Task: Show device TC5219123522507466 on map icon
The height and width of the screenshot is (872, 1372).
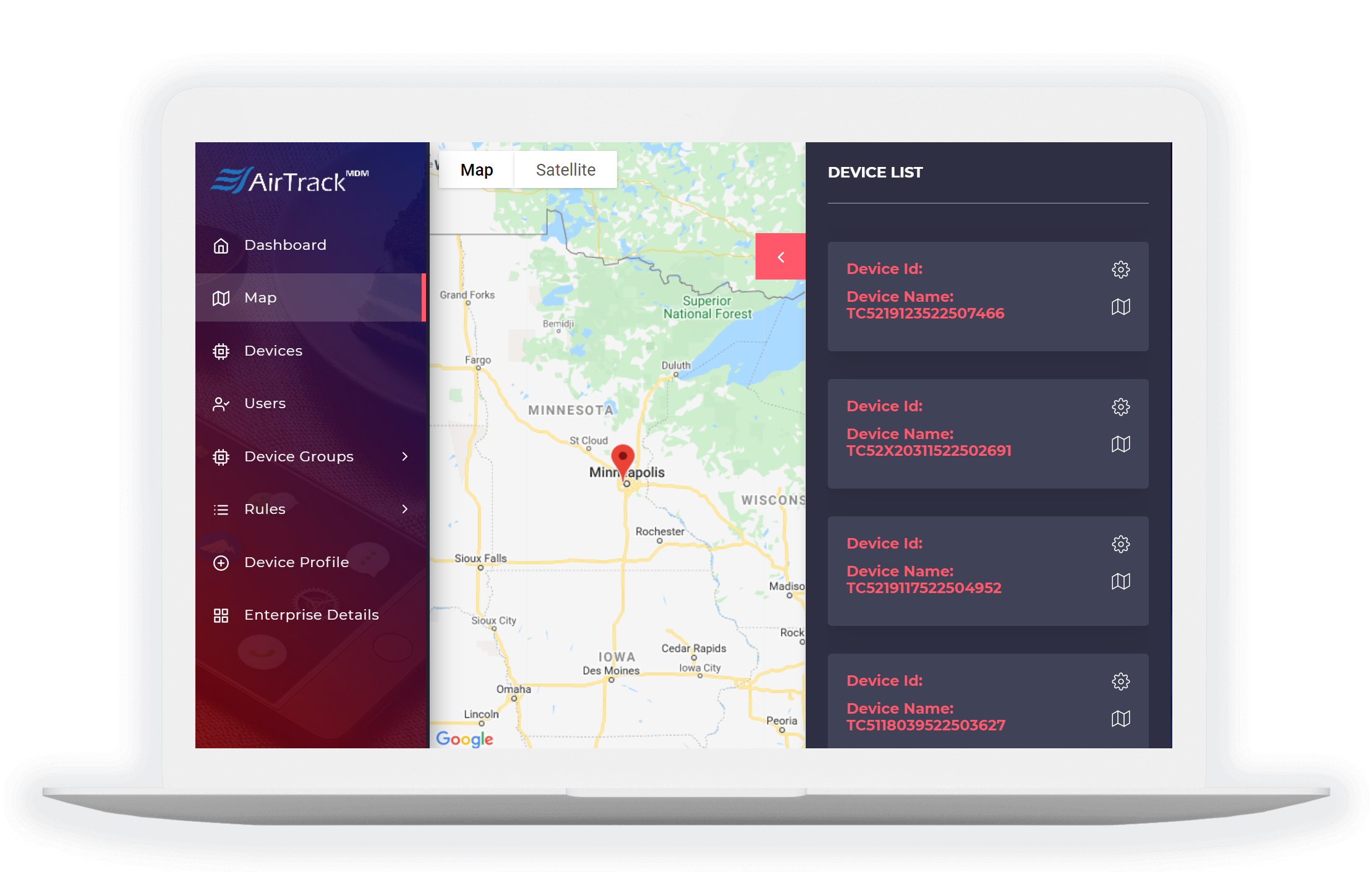Action: coord(1120,307)
